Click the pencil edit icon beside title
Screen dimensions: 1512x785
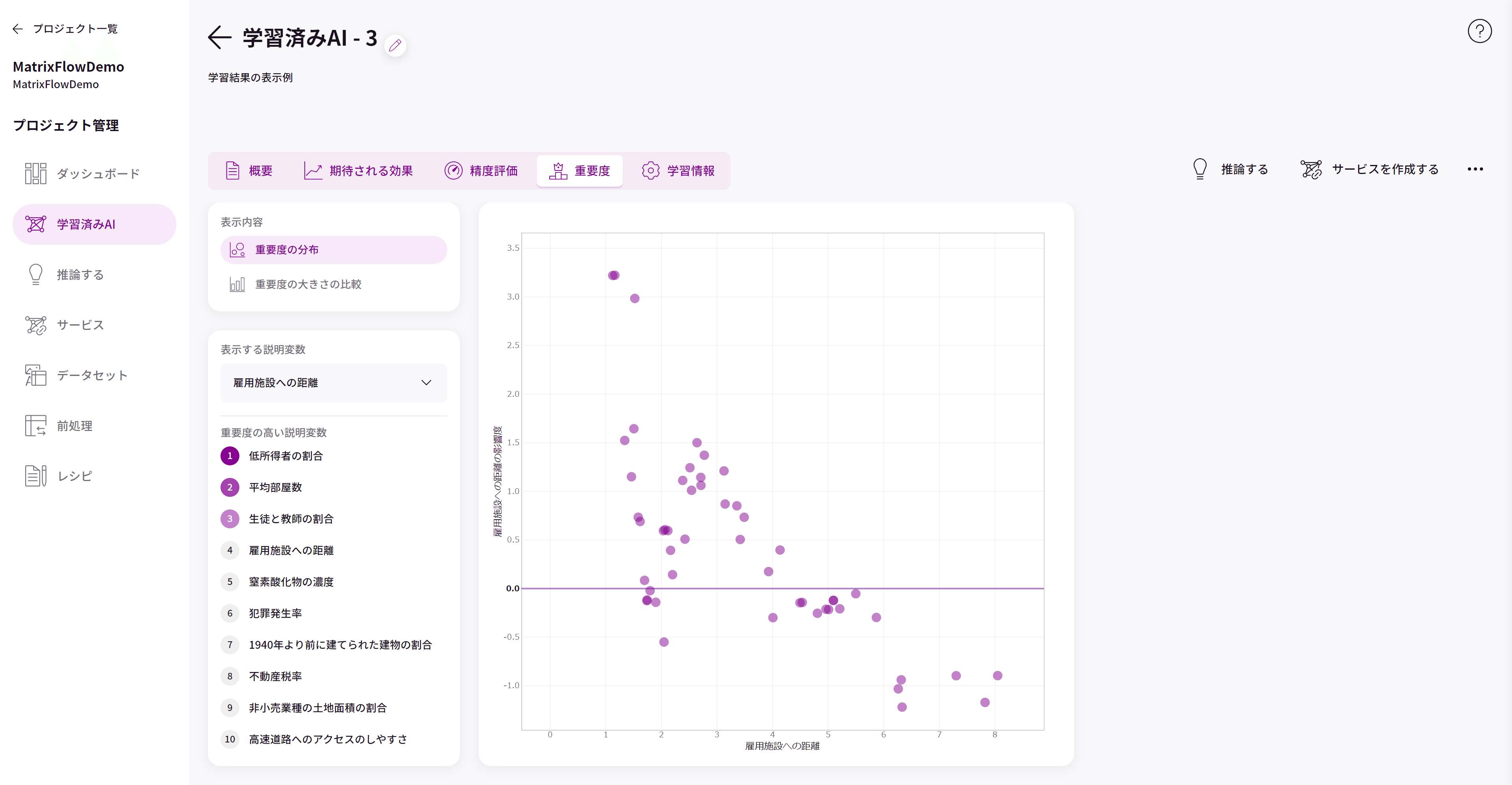coord(395,45)
